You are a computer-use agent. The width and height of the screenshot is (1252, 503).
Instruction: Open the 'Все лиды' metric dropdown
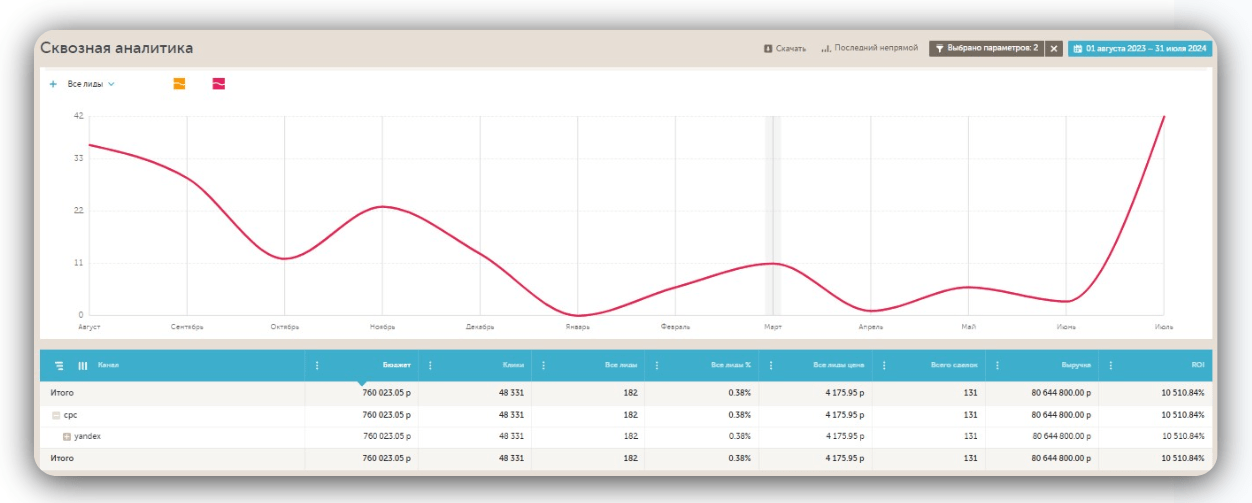pyautogui.click(x=91, y=84)
